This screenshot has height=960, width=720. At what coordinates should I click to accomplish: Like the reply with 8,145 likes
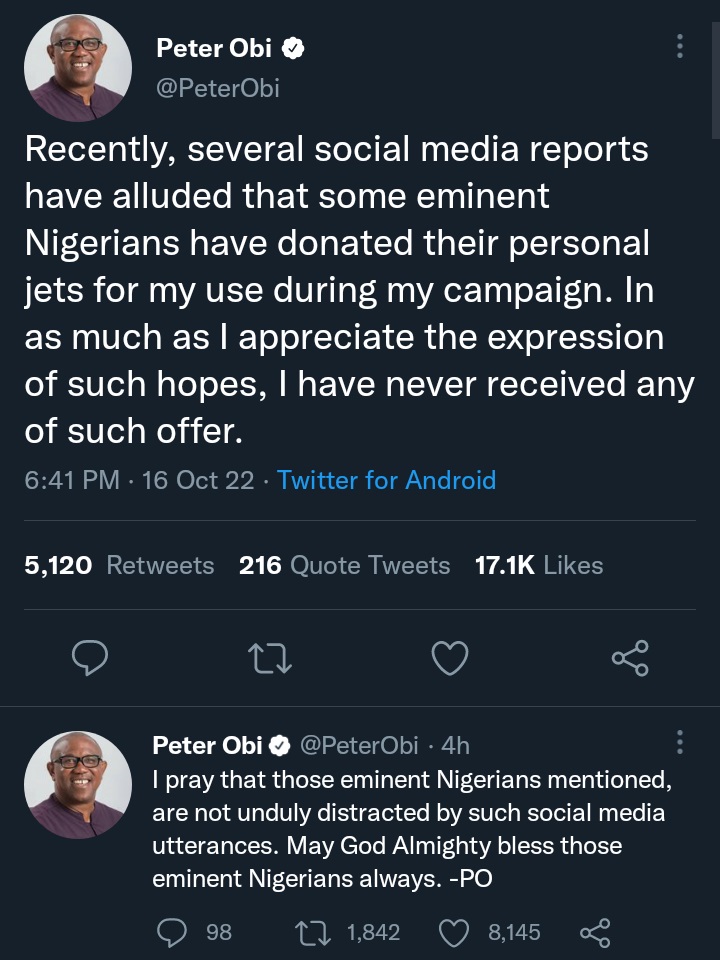click(455, 932)
